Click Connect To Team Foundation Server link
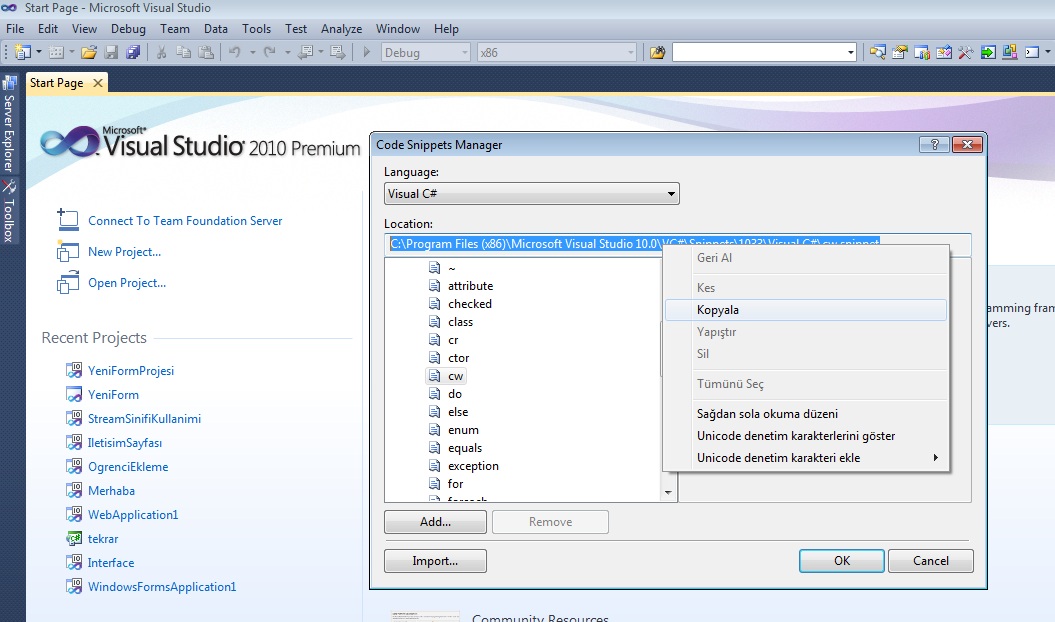Image resolution: width=1055 pixels, height=622 pixels. click(185, 221)
